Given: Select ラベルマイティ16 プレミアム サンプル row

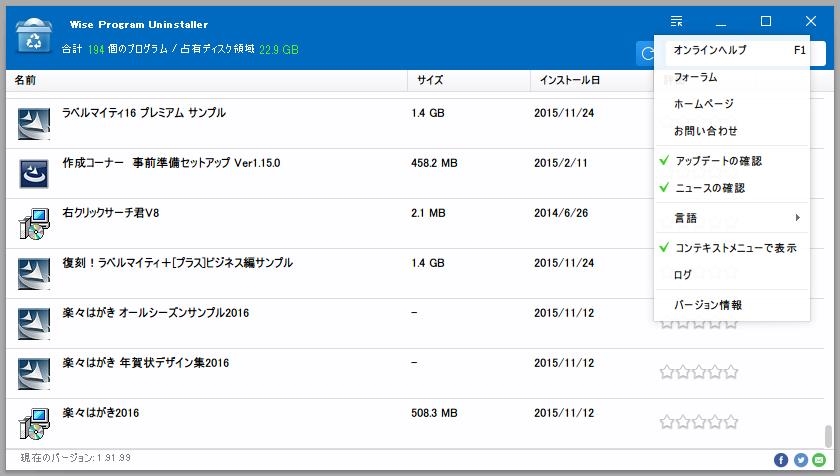Looking at the screenshot, I should click(415, 124).
